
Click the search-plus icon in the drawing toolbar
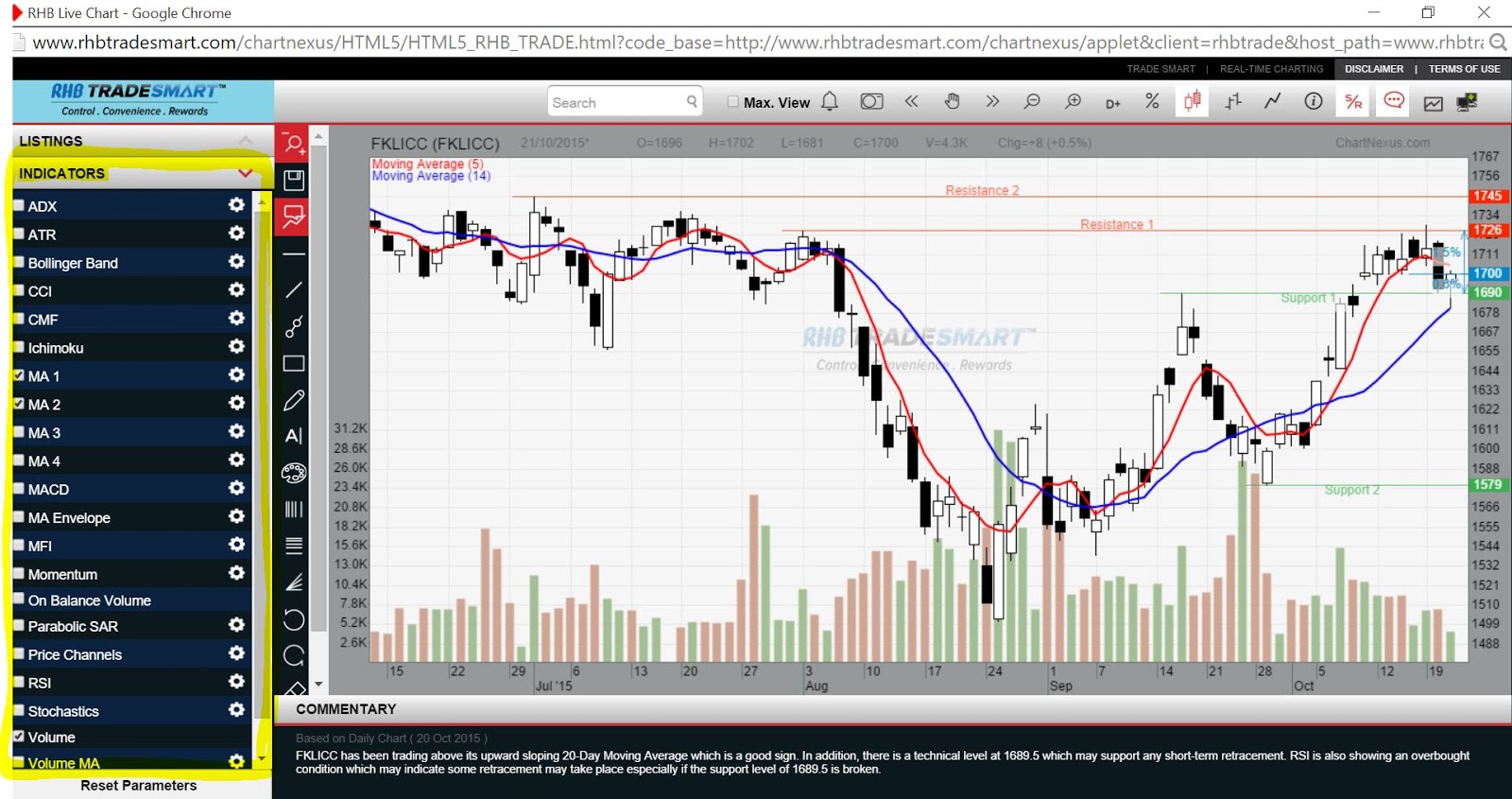tap(294, 144)
